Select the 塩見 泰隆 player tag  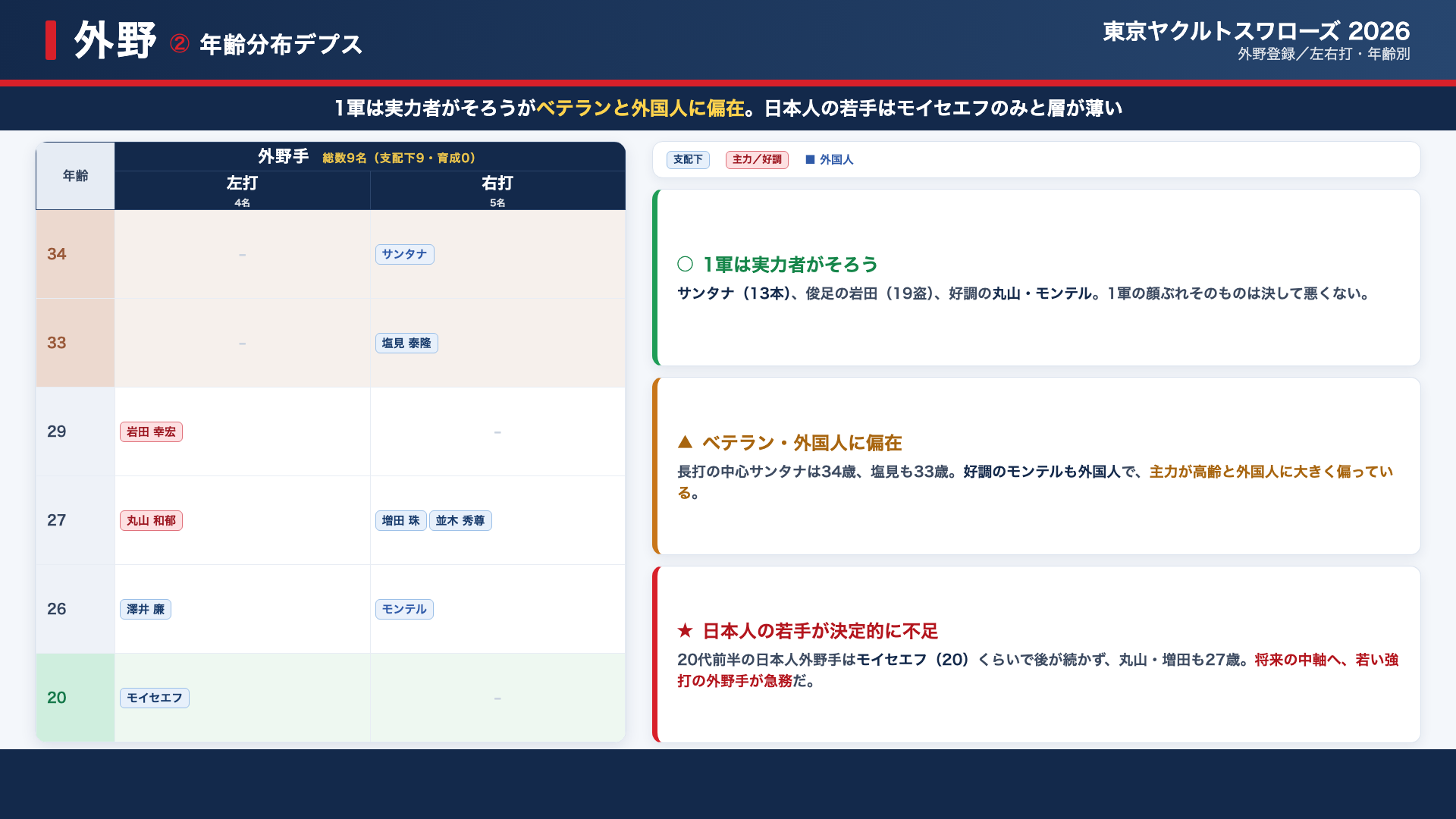pyautogui.click(x=406, y=343)
